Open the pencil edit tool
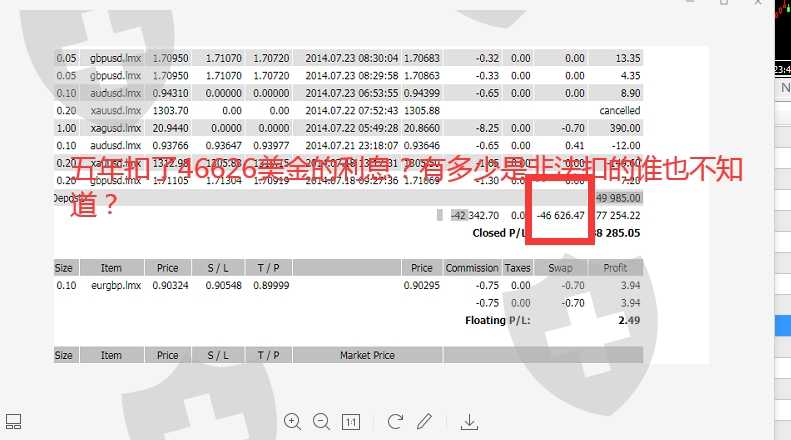Screen dimensions: 791x440 tap(425, 421)
